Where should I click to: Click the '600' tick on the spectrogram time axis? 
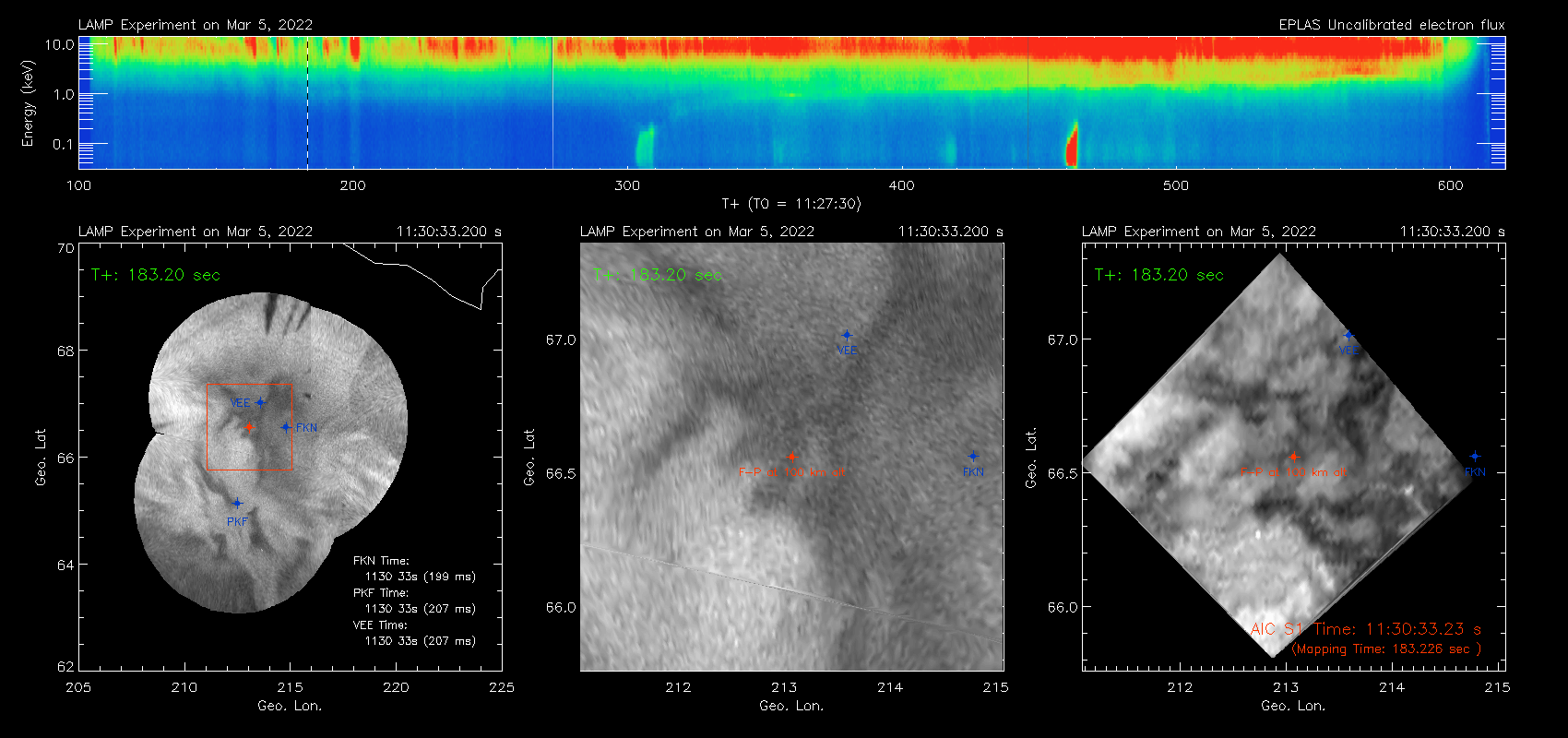pyautogui.click(x=1450, y=185)
